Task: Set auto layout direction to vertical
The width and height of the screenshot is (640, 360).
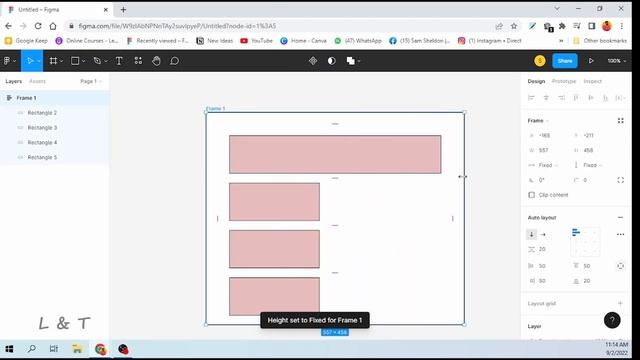Action: coord(531,234)
